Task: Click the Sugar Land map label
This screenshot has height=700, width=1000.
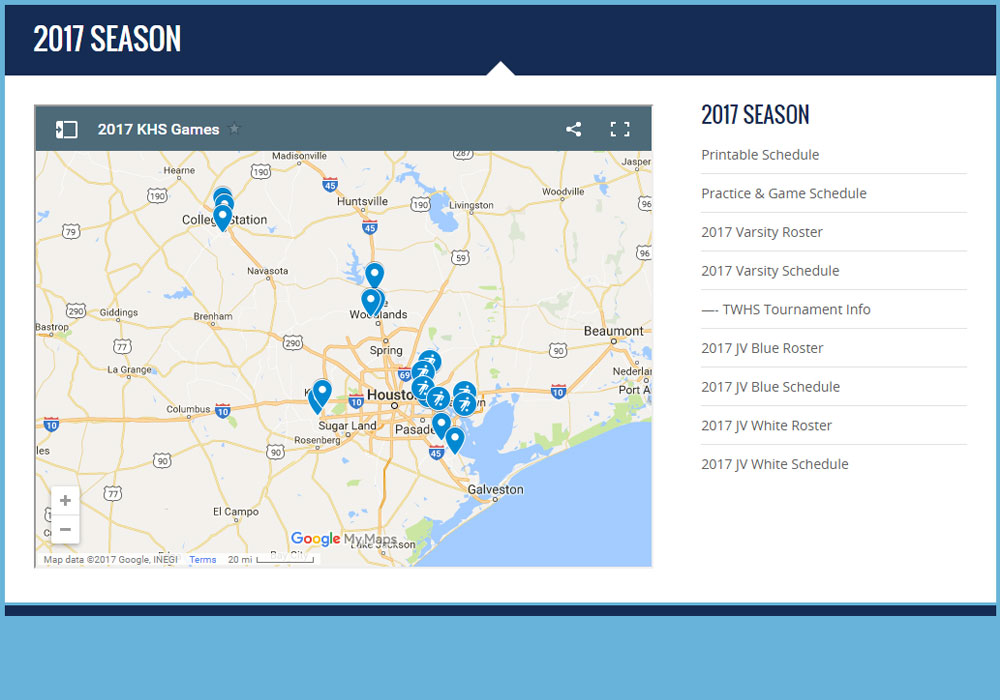Action: click(x=348, y=425)
